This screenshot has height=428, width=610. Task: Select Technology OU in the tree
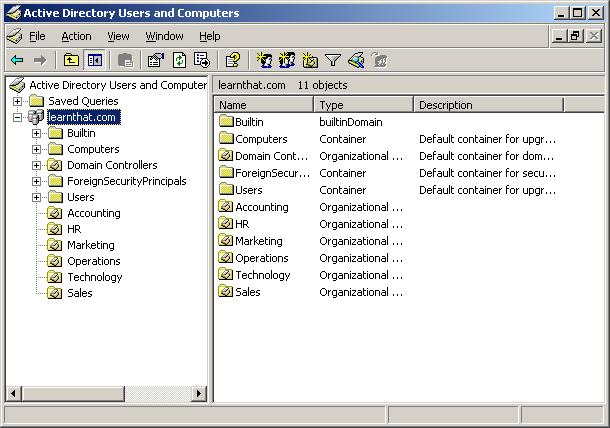tap(95, 277)
